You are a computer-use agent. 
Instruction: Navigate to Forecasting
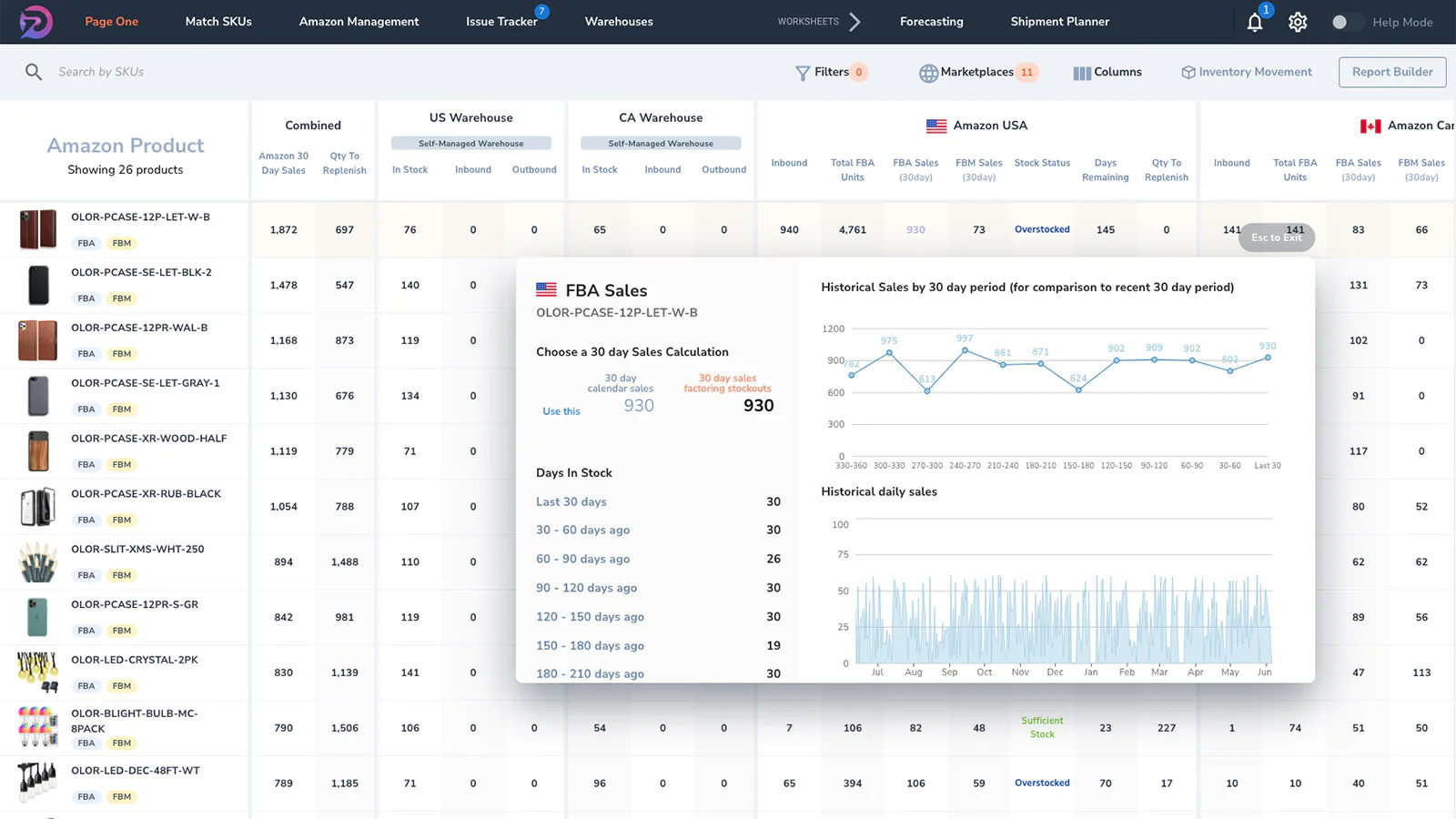(x=931, y=21)
